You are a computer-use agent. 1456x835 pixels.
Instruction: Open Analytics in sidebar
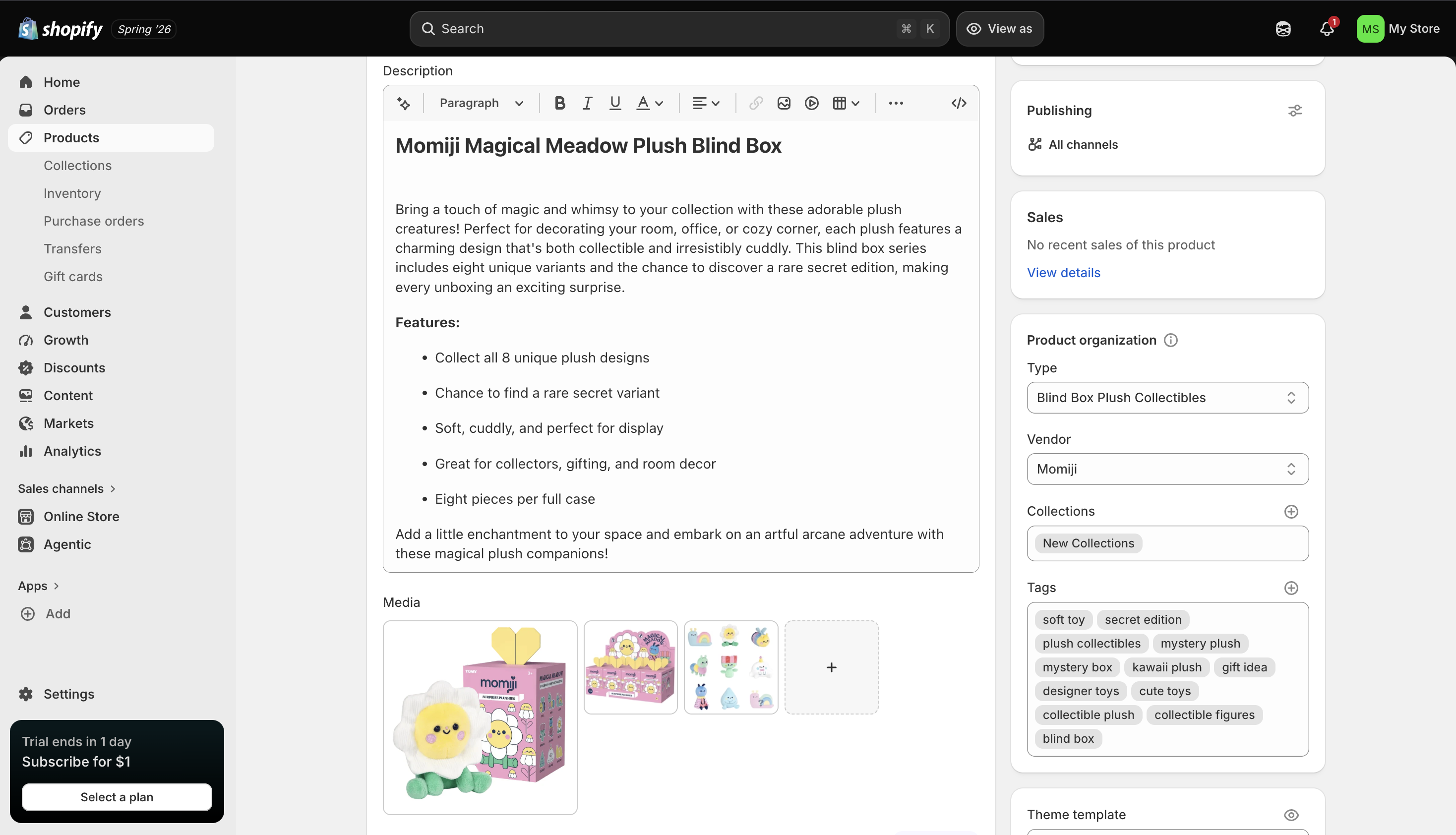click(111, 451)
